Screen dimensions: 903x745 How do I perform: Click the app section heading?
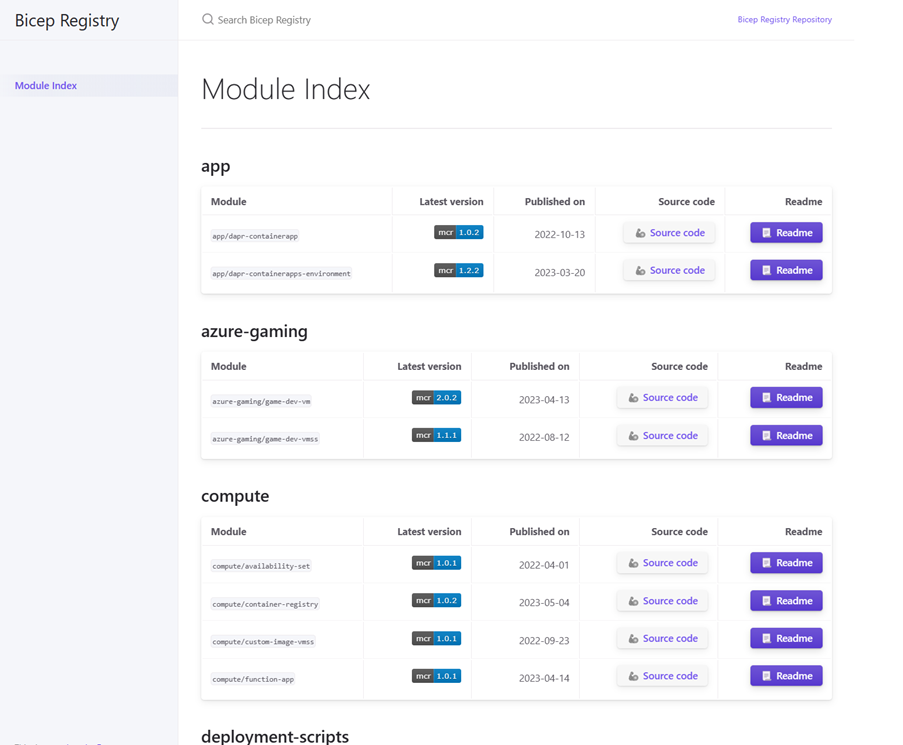click(x=215, y=166)
